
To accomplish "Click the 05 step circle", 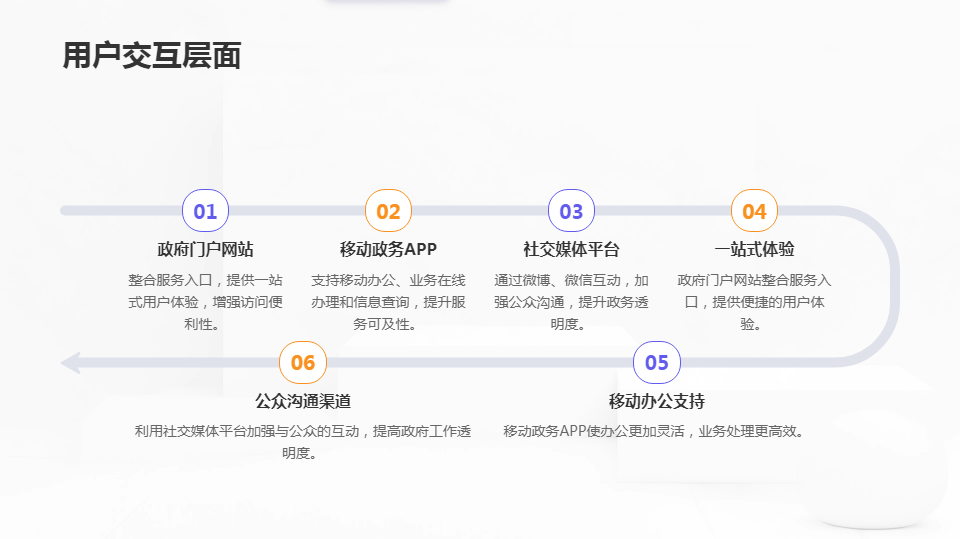I will point(657,363).
